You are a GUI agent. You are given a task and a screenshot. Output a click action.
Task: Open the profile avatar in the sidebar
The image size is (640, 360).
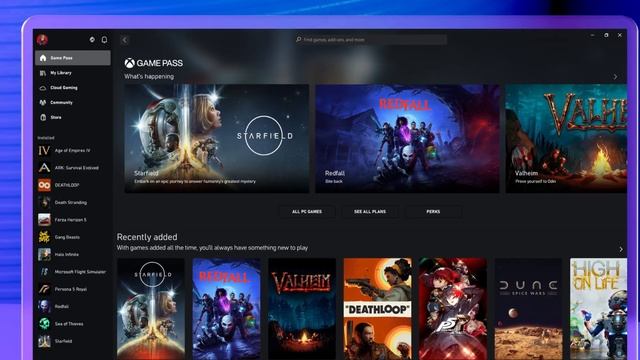click(42, 40)
